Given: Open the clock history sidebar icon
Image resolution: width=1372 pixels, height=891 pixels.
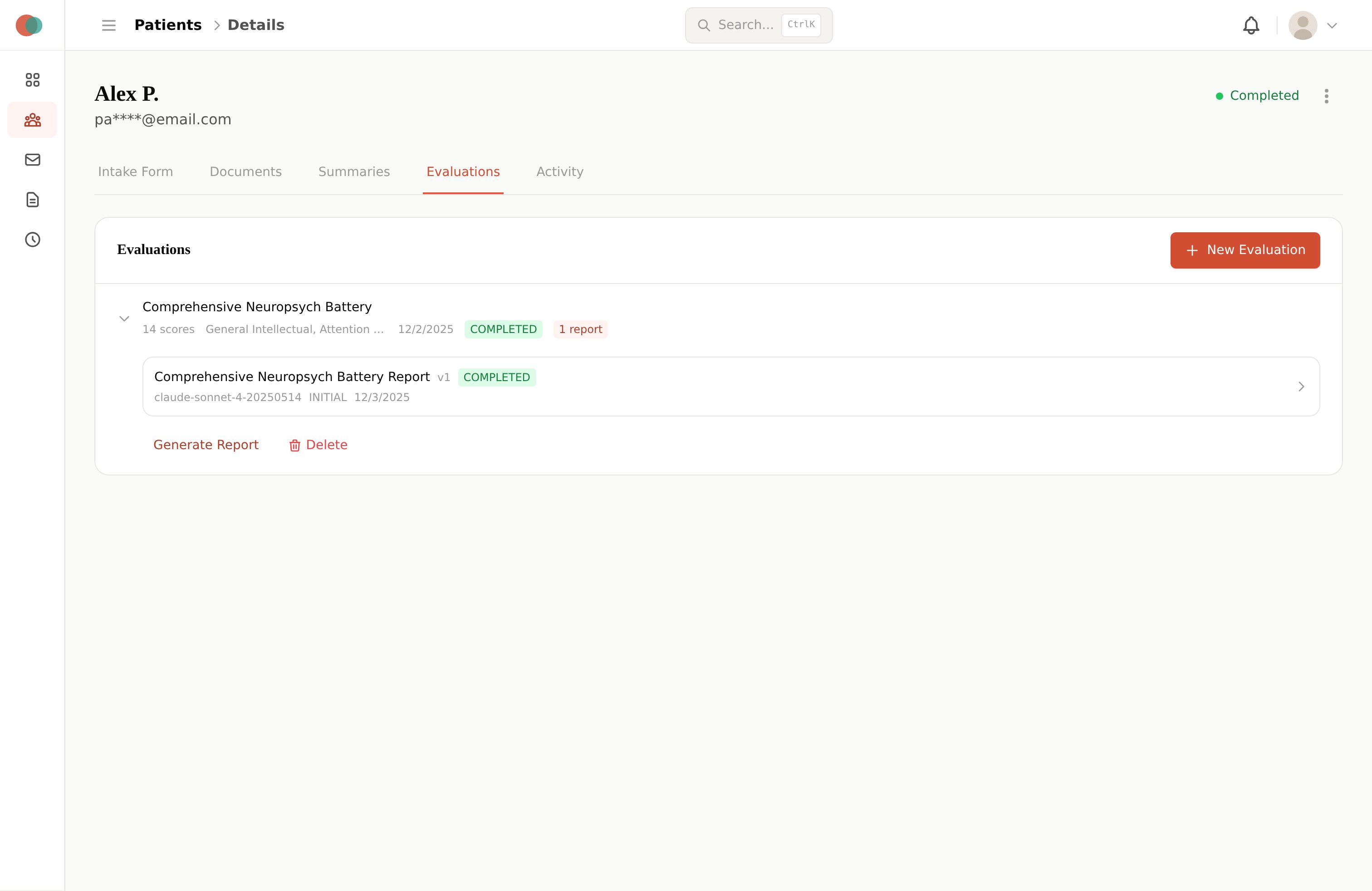Looking at the screenshot, I should point(32,240).
